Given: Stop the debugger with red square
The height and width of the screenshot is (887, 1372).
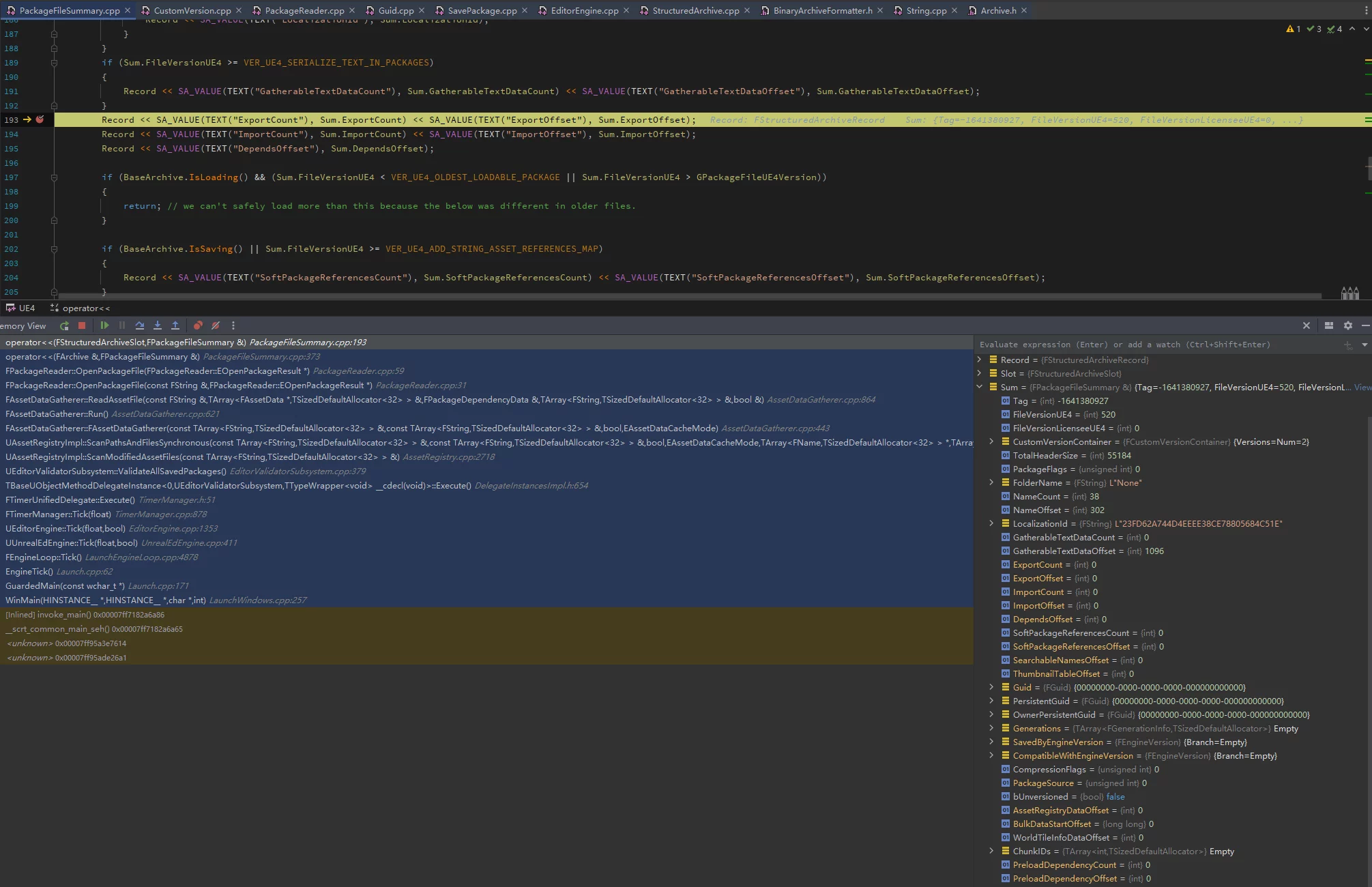Looking at the screenshot, I should pyautogui.click(x=82, y=326).
